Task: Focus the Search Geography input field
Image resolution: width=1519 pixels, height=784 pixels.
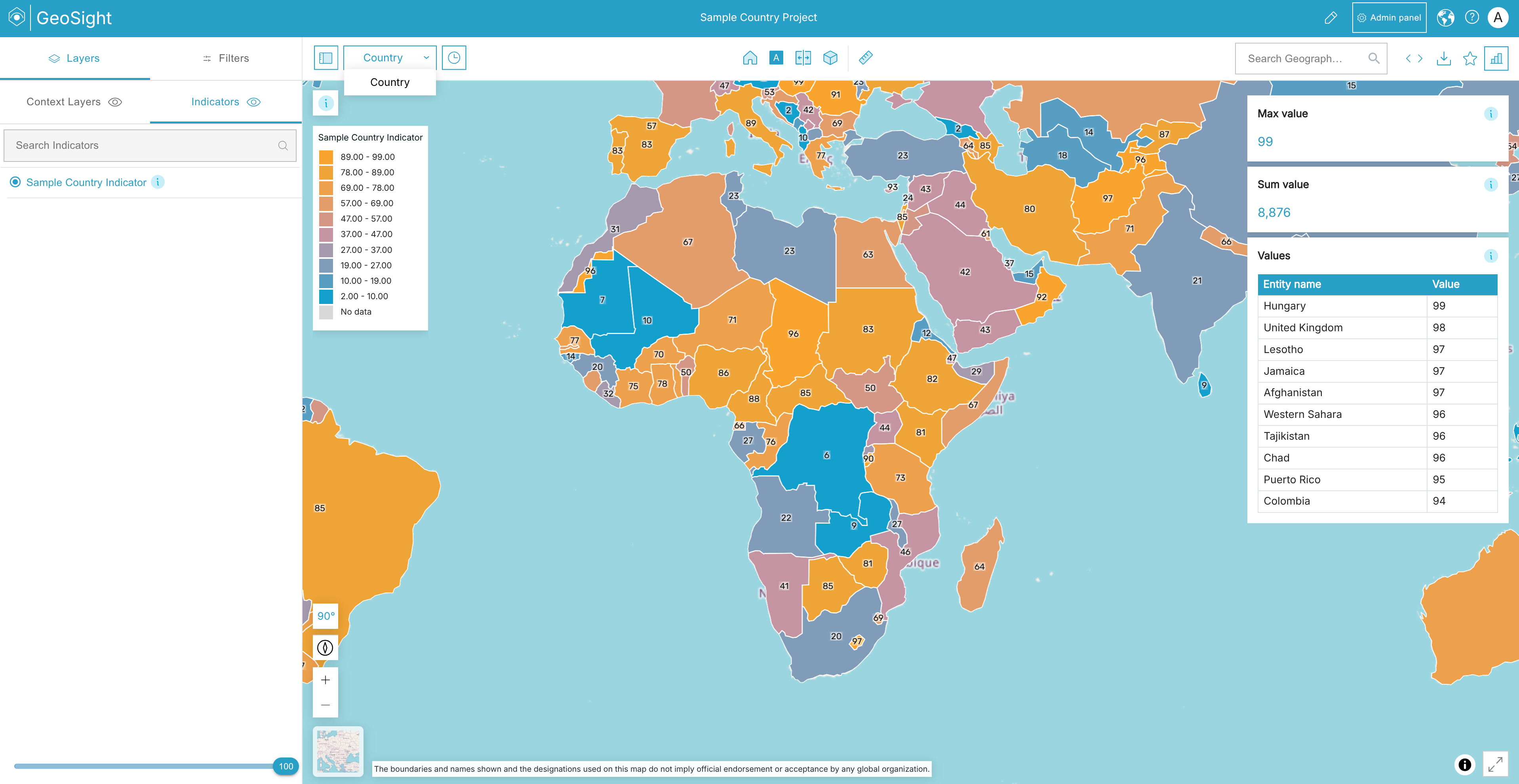Action: [x=1310, y=58]
